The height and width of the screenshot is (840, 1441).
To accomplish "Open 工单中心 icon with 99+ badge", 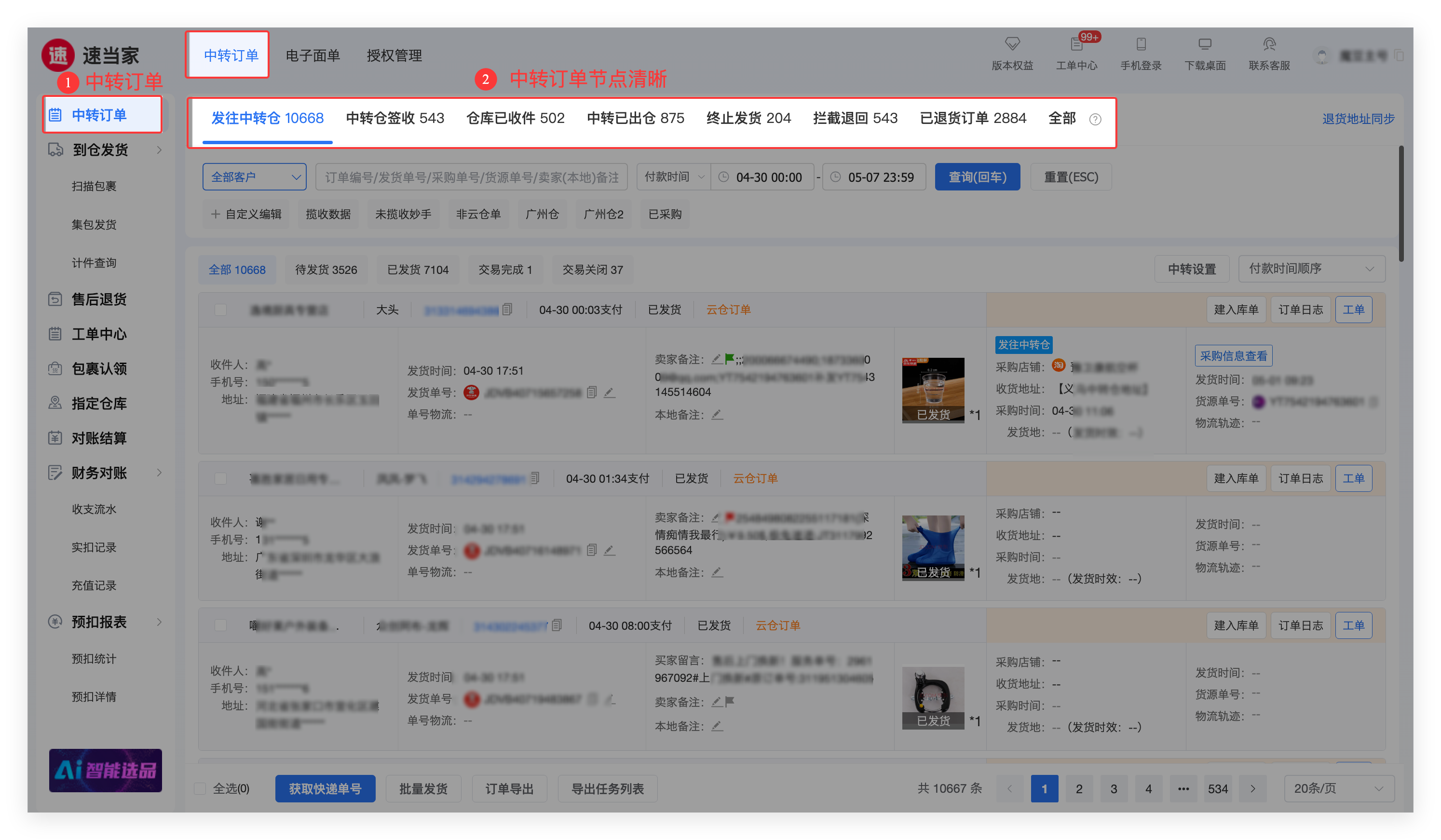I will pos(1076,44).
